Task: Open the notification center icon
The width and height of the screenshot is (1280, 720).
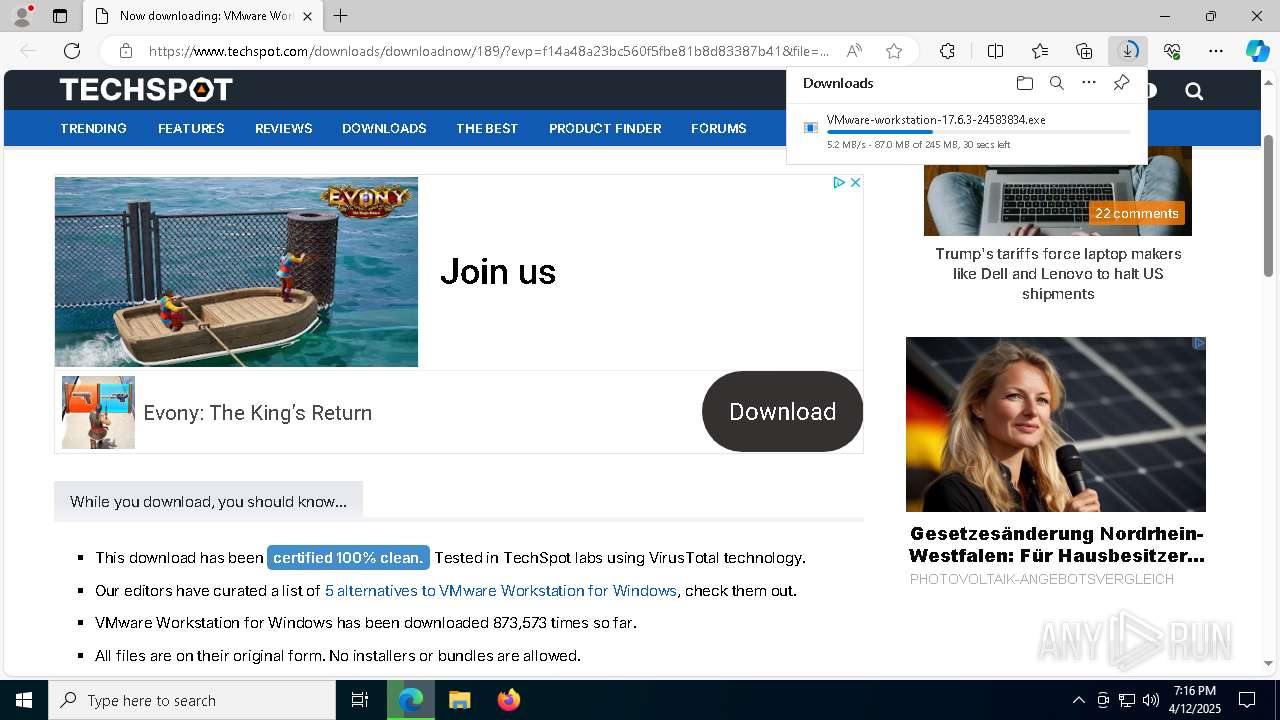Action: click(1247, 700)
